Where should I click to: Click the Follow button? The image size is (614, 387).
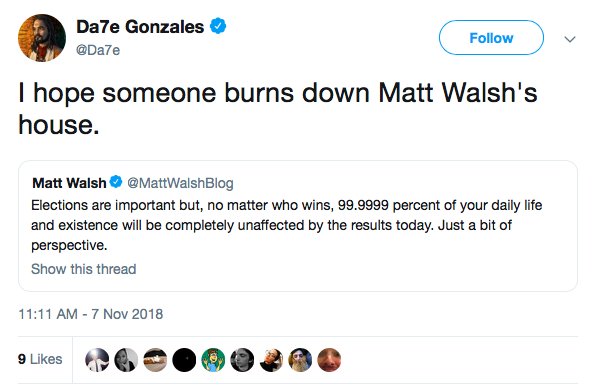491,38
